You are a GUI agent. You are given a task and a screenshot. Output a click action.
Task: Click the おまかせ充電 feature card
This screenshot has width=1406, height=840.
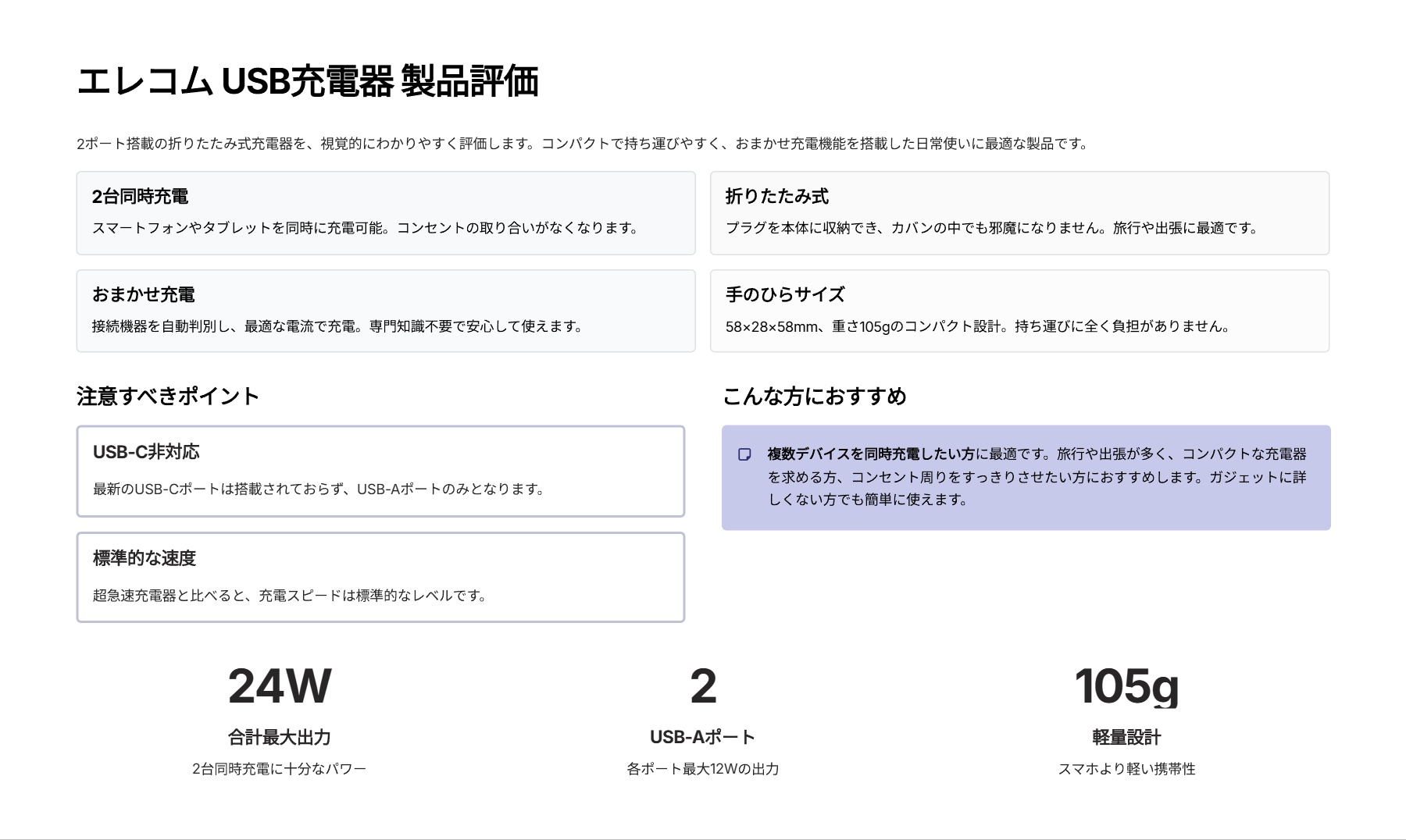click(386, 311)
